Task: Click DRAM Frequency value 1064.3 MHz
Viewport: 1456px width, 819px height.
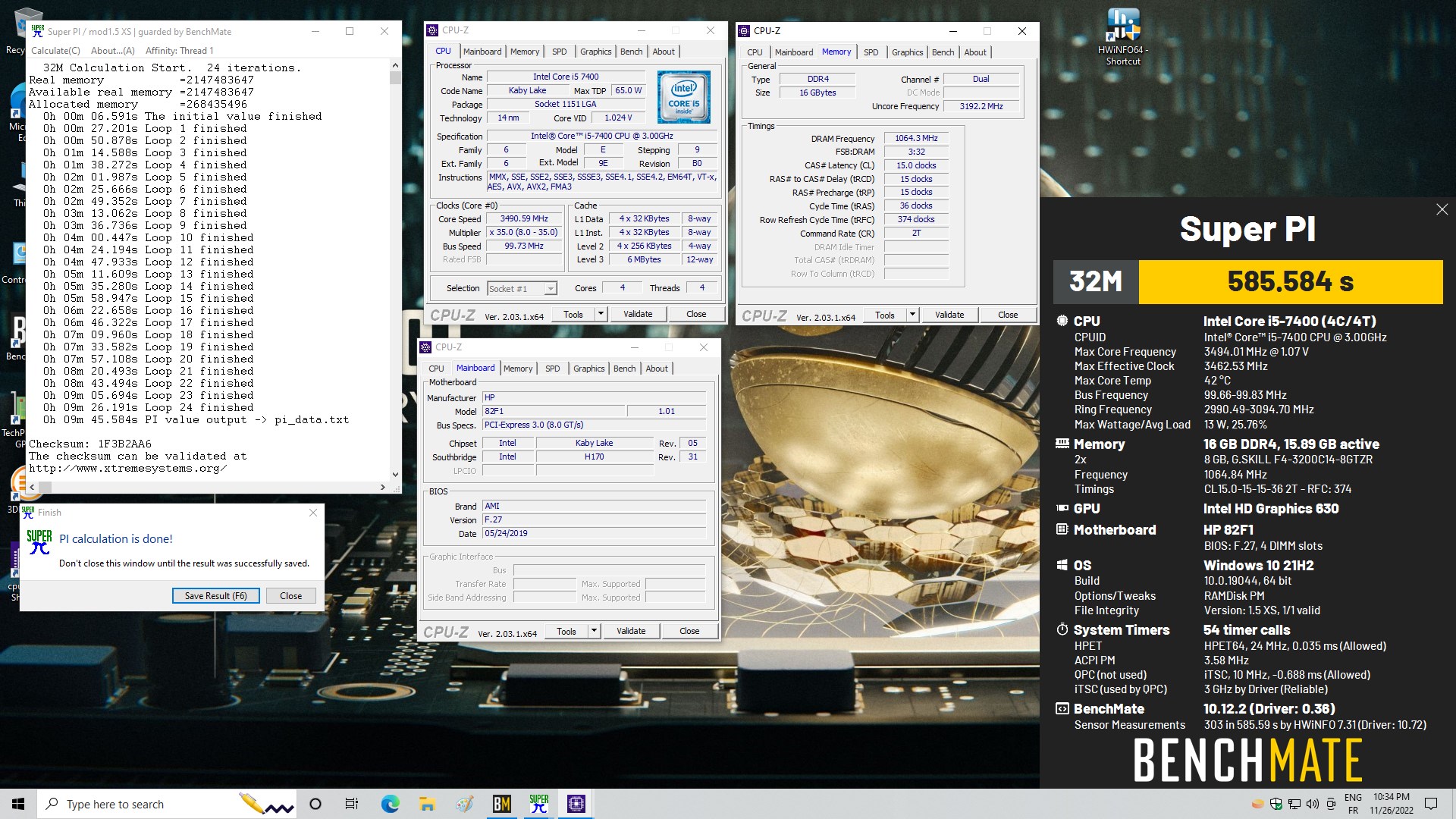Action: [916, 139]
